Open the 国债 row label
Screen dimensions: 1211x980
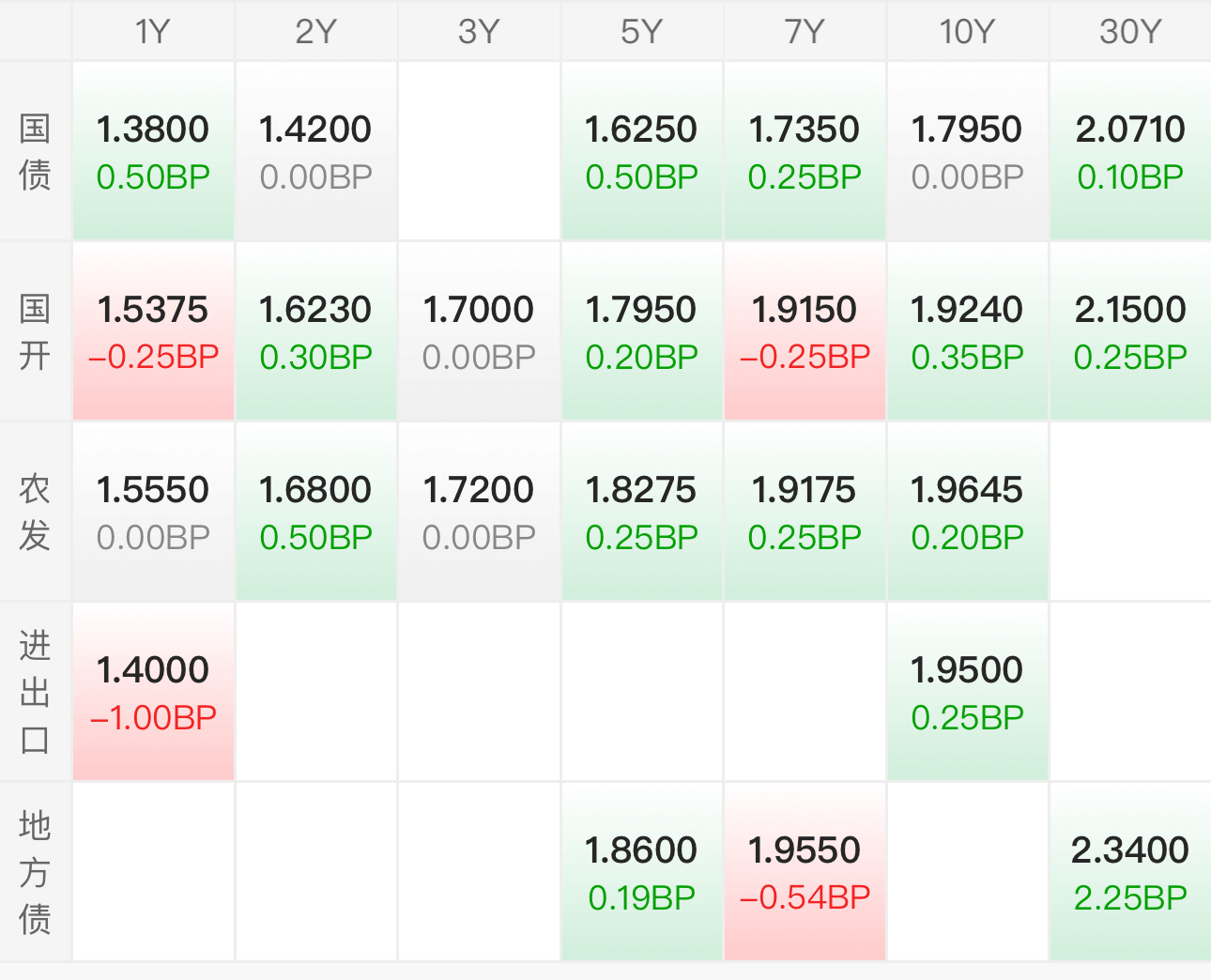pyautogui.click(x=35, y=151)
